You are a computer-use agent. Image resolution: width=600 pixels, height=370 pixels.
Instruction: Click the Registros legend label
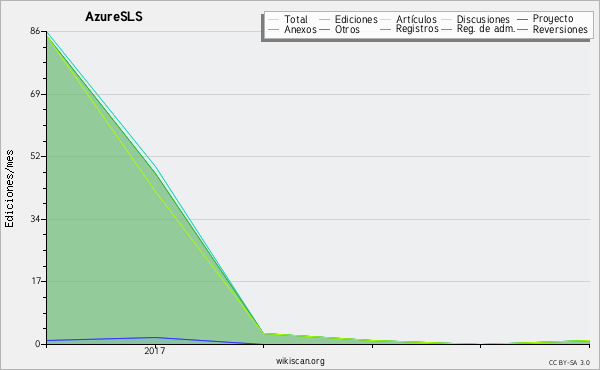click(x=417, y=29)
